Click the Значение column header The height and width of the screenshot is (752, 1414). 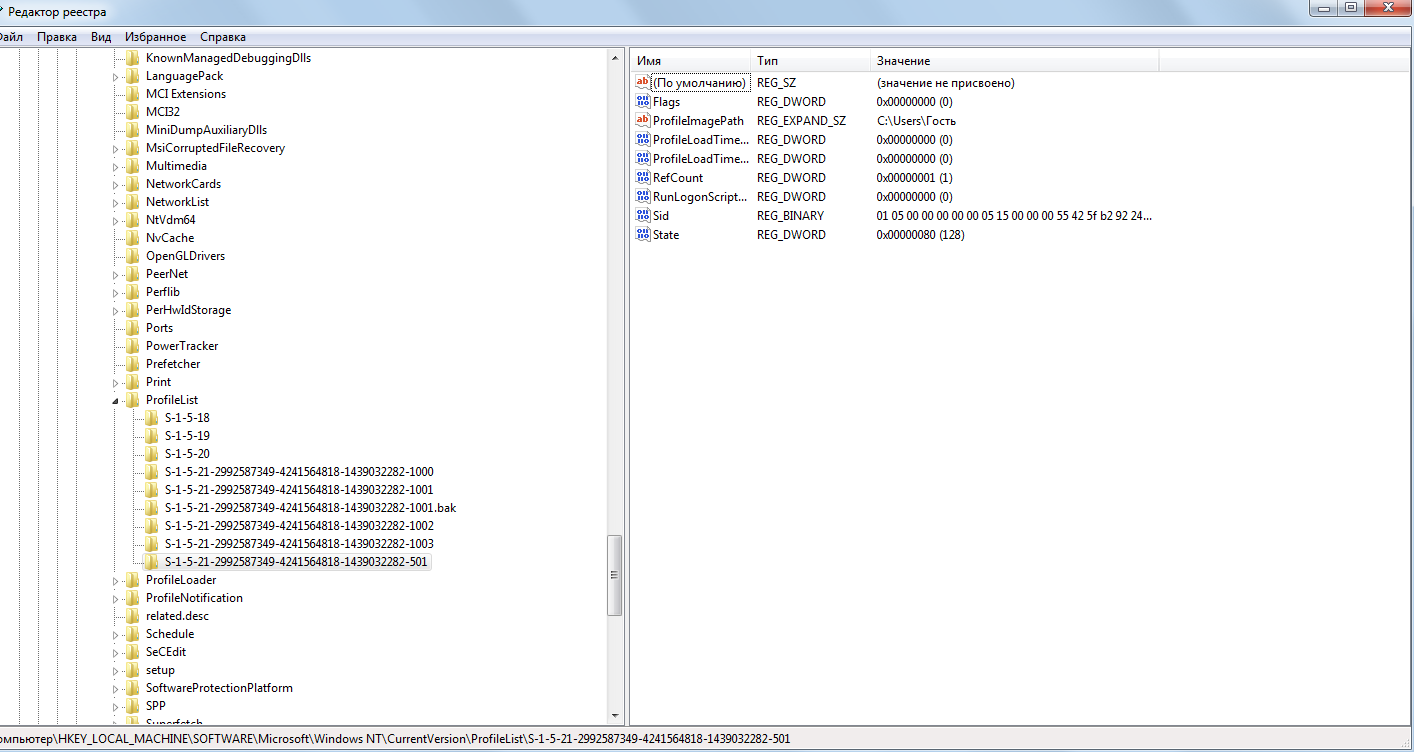(1014, 61)
